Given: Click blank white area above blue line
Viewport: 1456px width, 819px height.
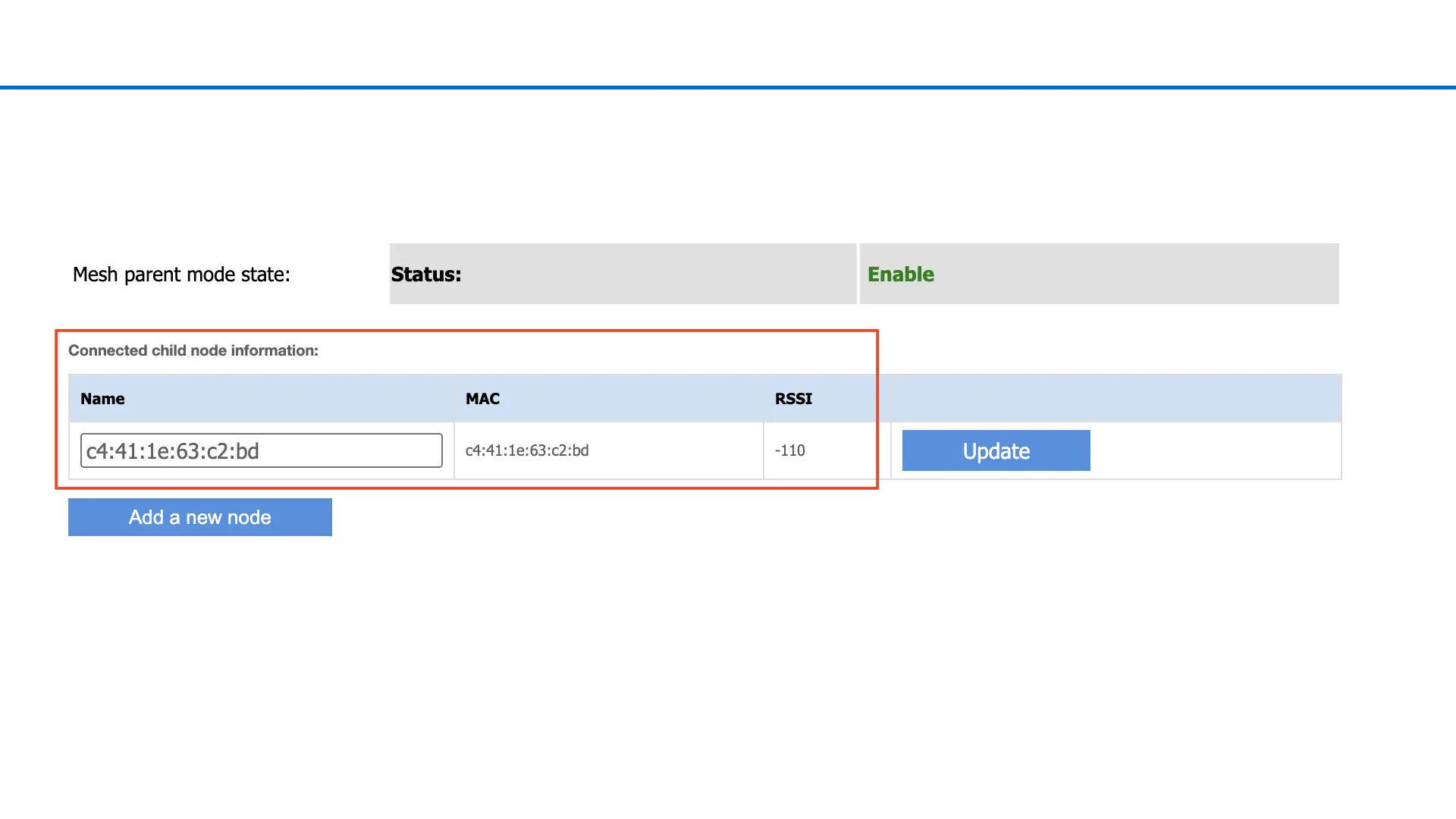Looking at the screenshot, I should pyautogui.click(x=728, y=42).
